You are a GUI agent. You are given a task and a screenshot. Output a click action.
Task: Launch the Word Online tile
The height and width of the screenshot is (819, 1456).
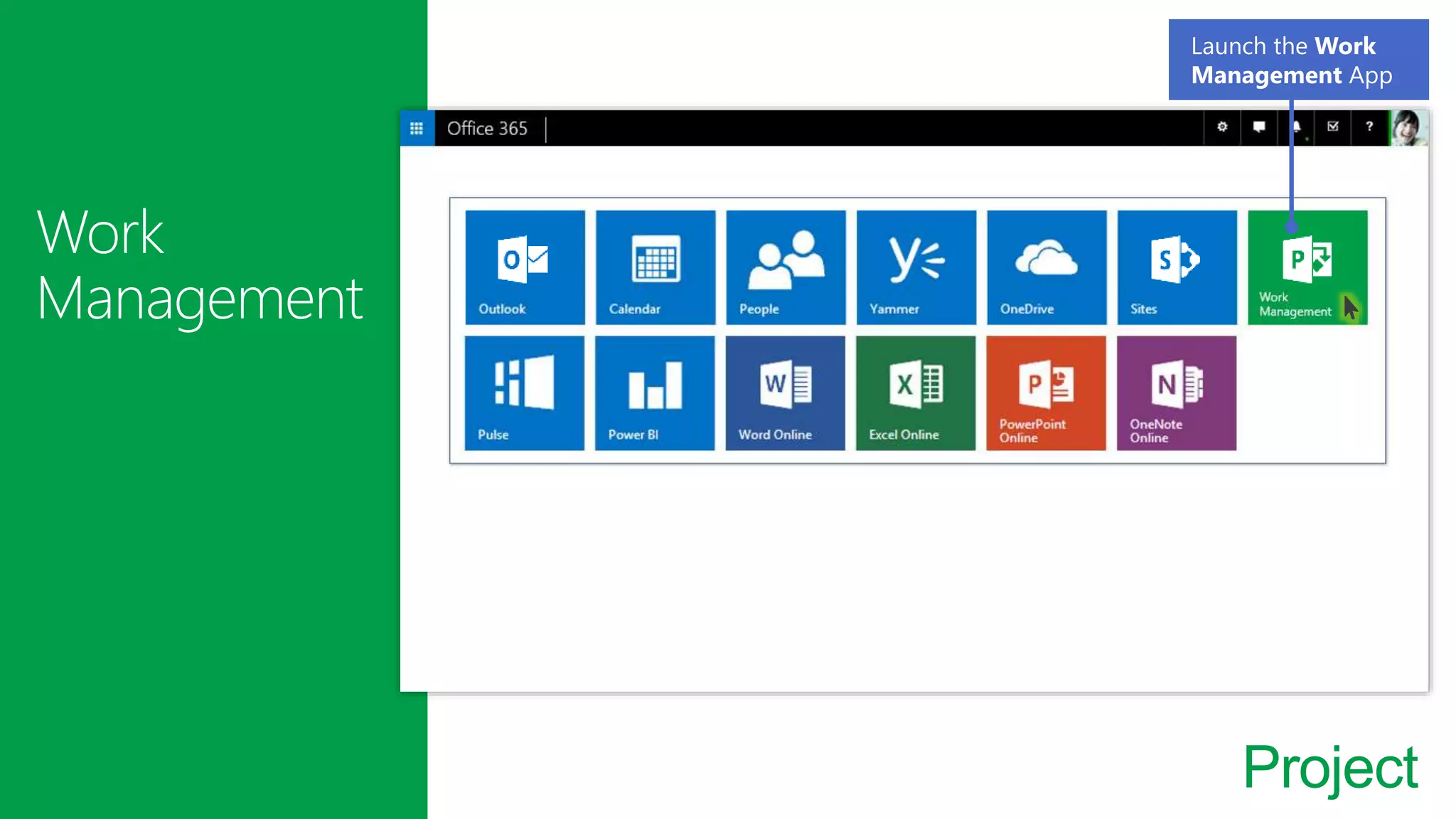(x=786, y=393)
